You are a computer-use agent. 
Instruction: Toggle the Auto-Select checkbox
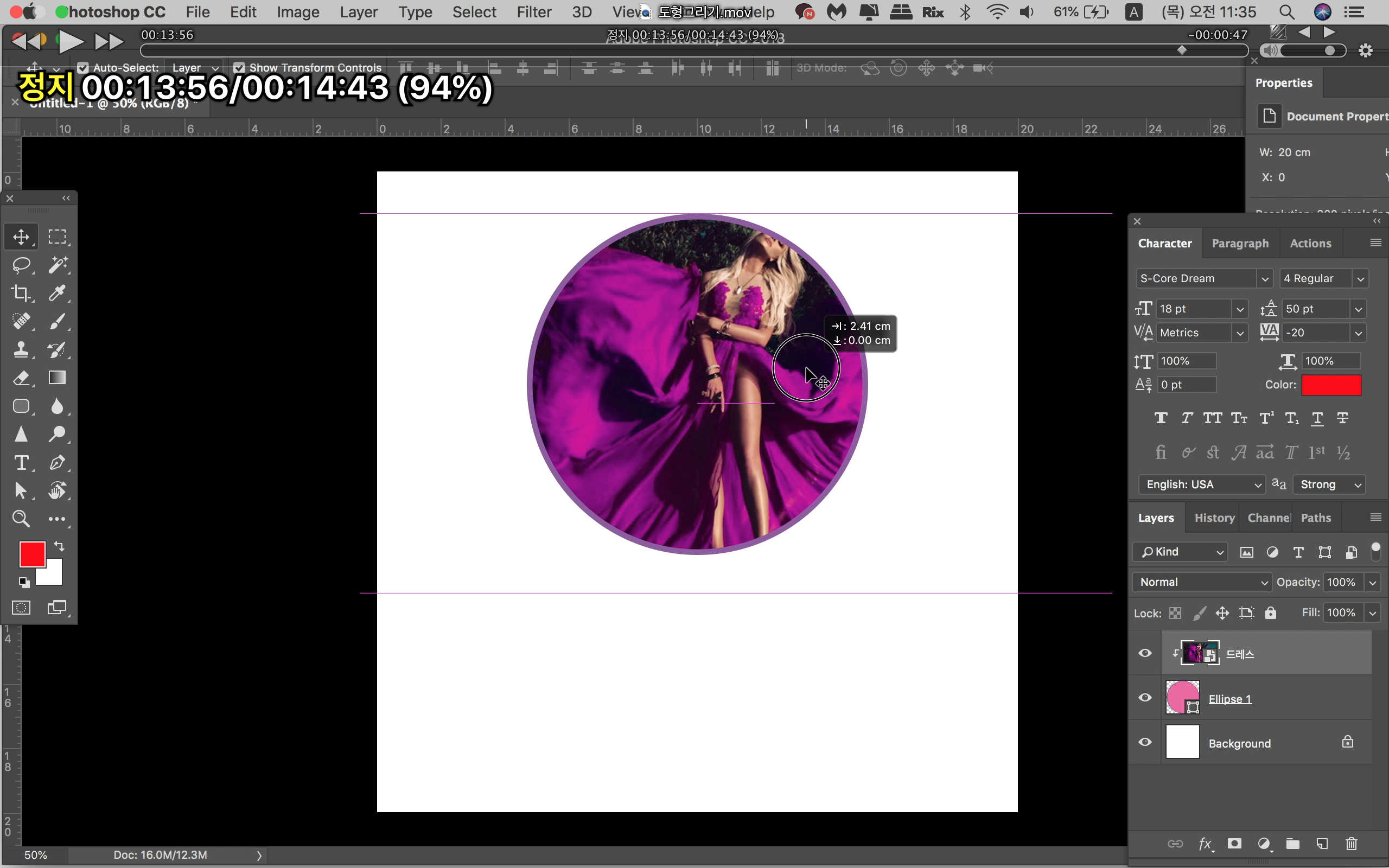pos(82,68)
